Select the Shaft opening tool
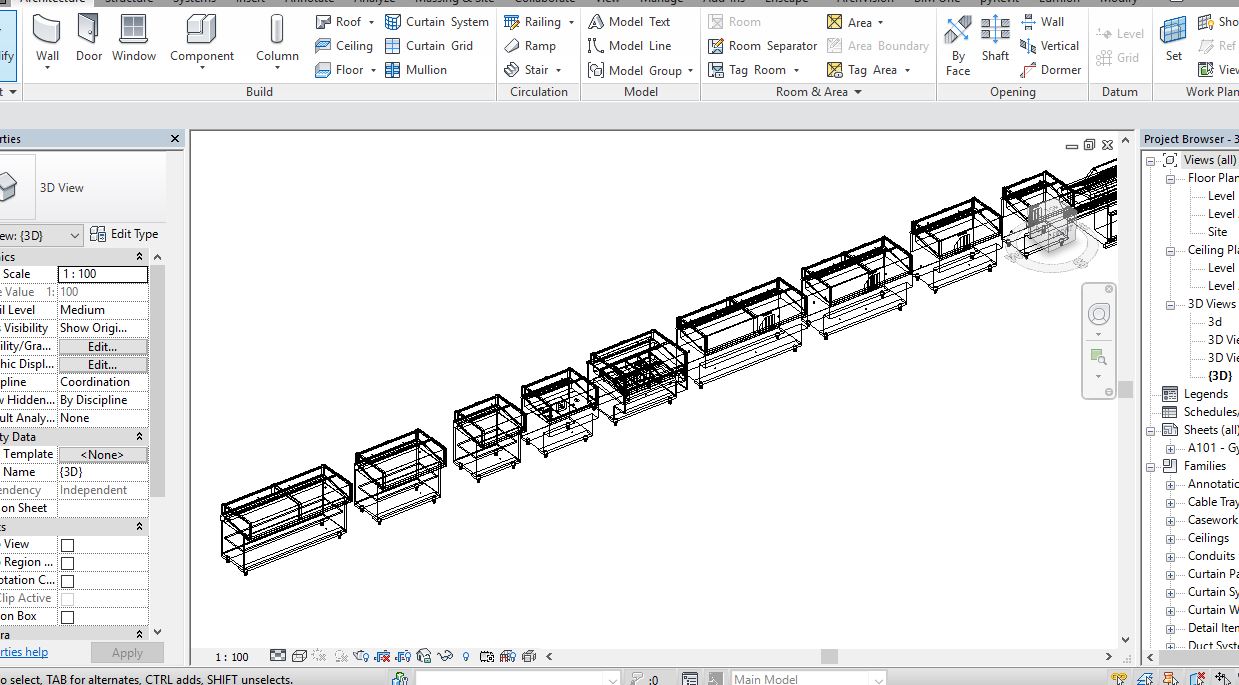Viewport: 1239px width, 685px height. coord(995,40)
